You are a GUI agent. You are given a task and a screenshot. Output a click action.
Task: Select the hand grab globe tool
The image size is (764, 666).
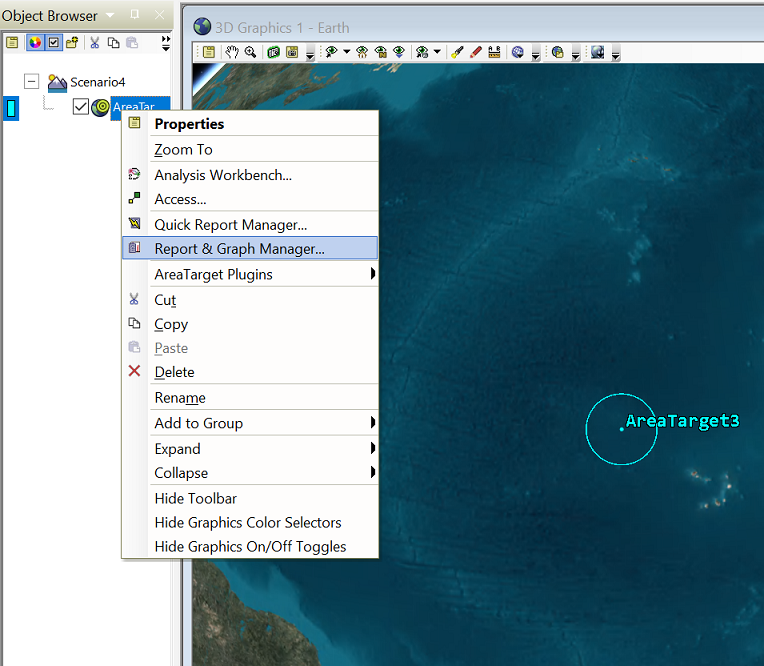(x=232, y=52)
